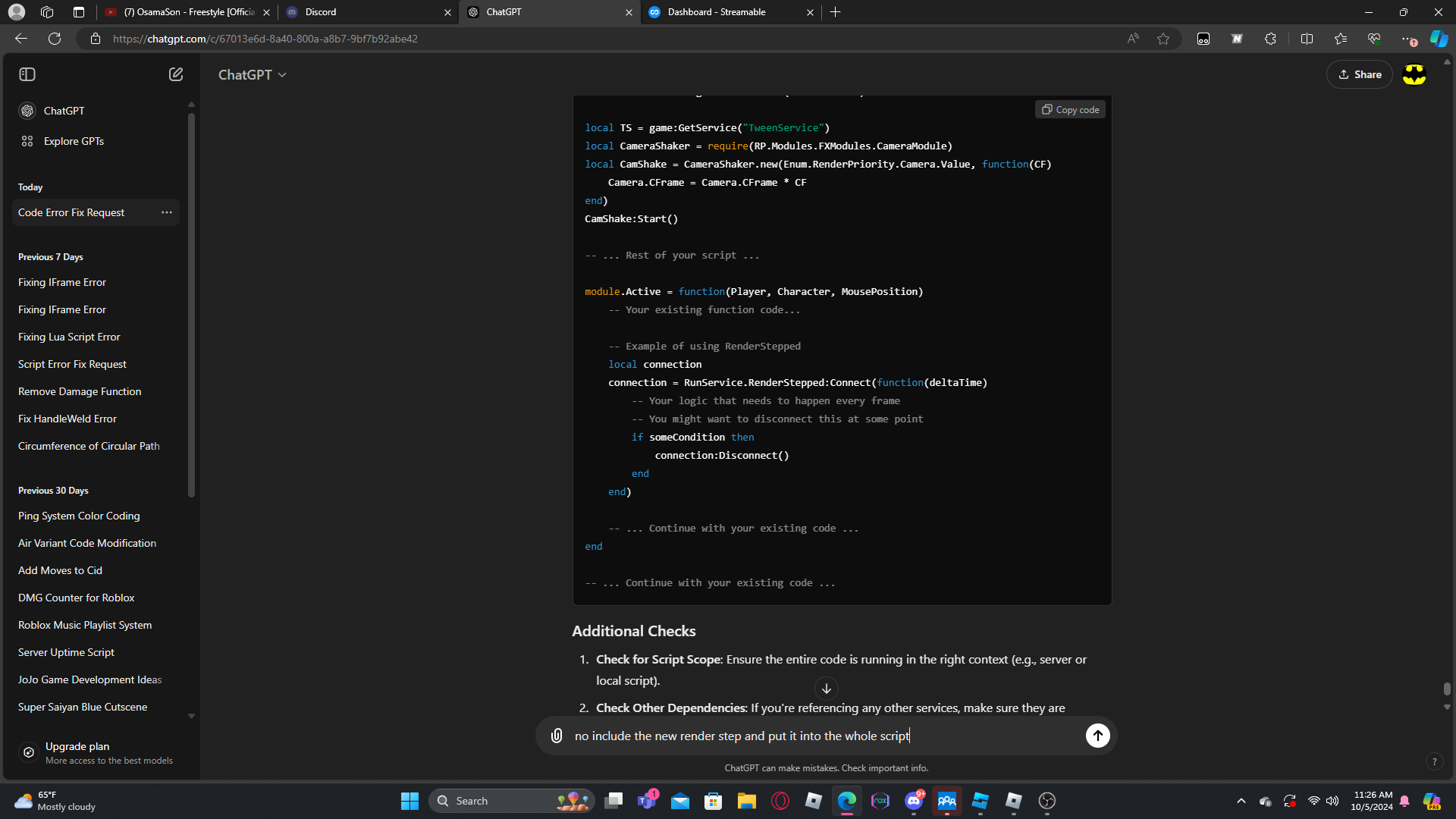
Task: Open the Roblox Music Playlist System chat
Action: pyautogui.click(x=85, y=625)
